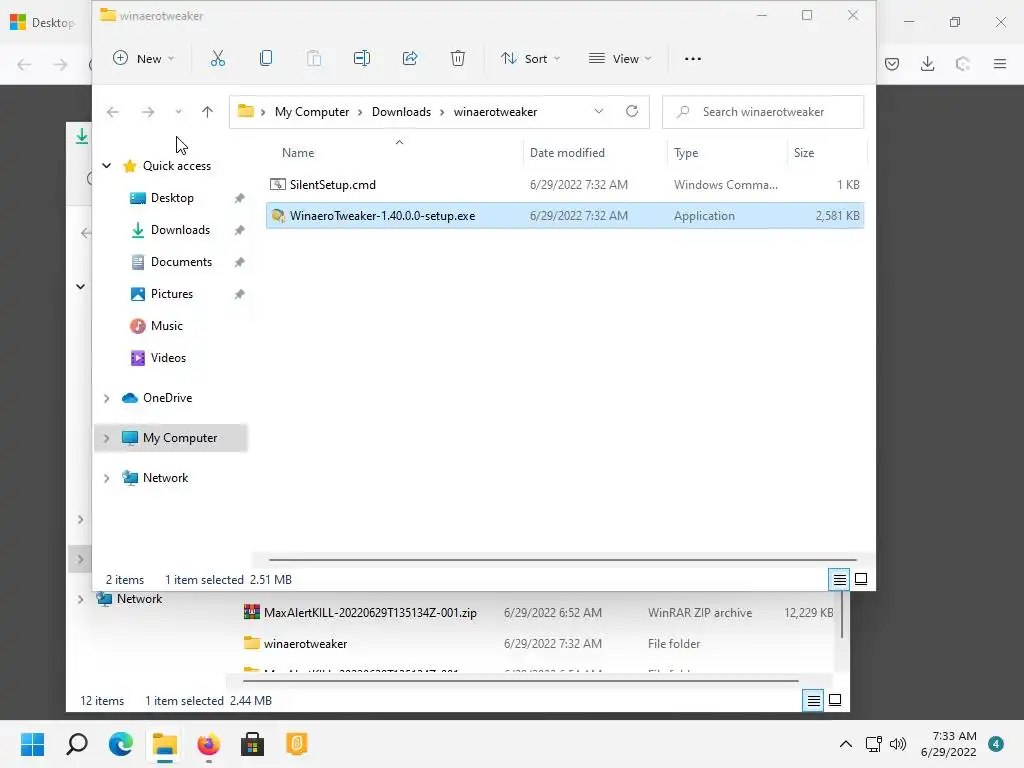Screen dimensions: 1024x768
Task: Click the winaerotweaker breadcrumb segment
Action: click(495, 112)
